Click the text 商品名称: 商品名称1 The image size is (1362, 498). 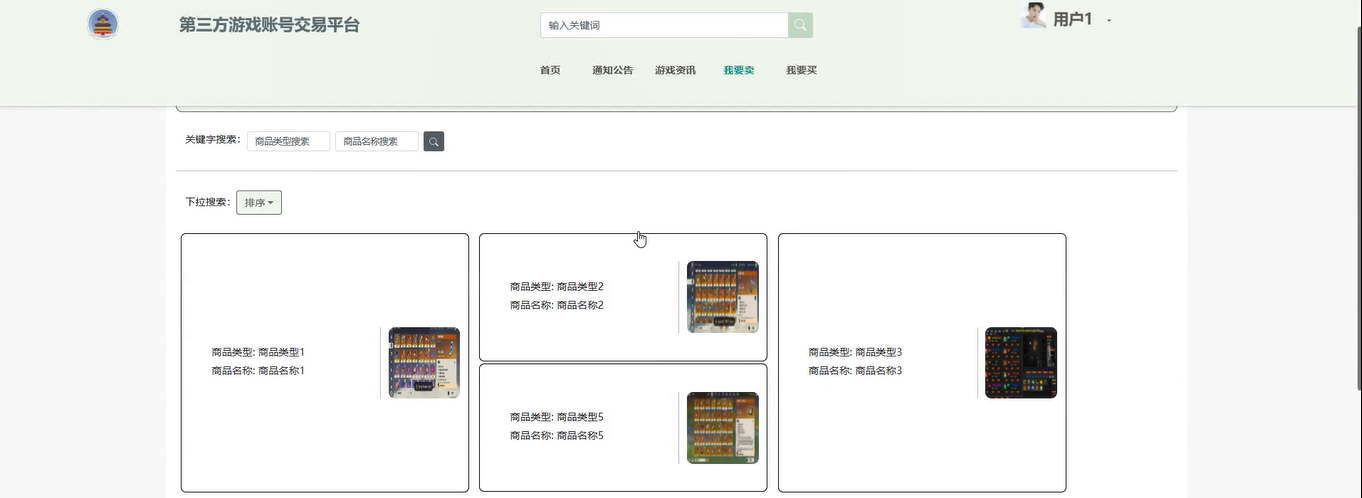click(258, 371)
